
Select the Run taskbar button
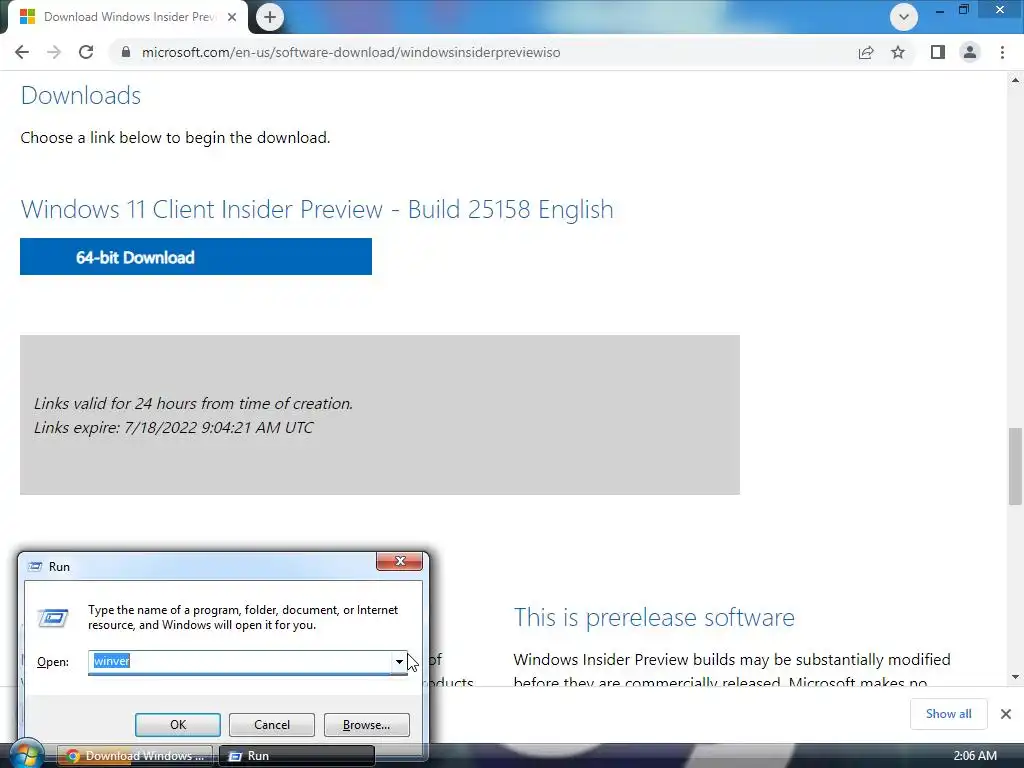coord(297,756)
